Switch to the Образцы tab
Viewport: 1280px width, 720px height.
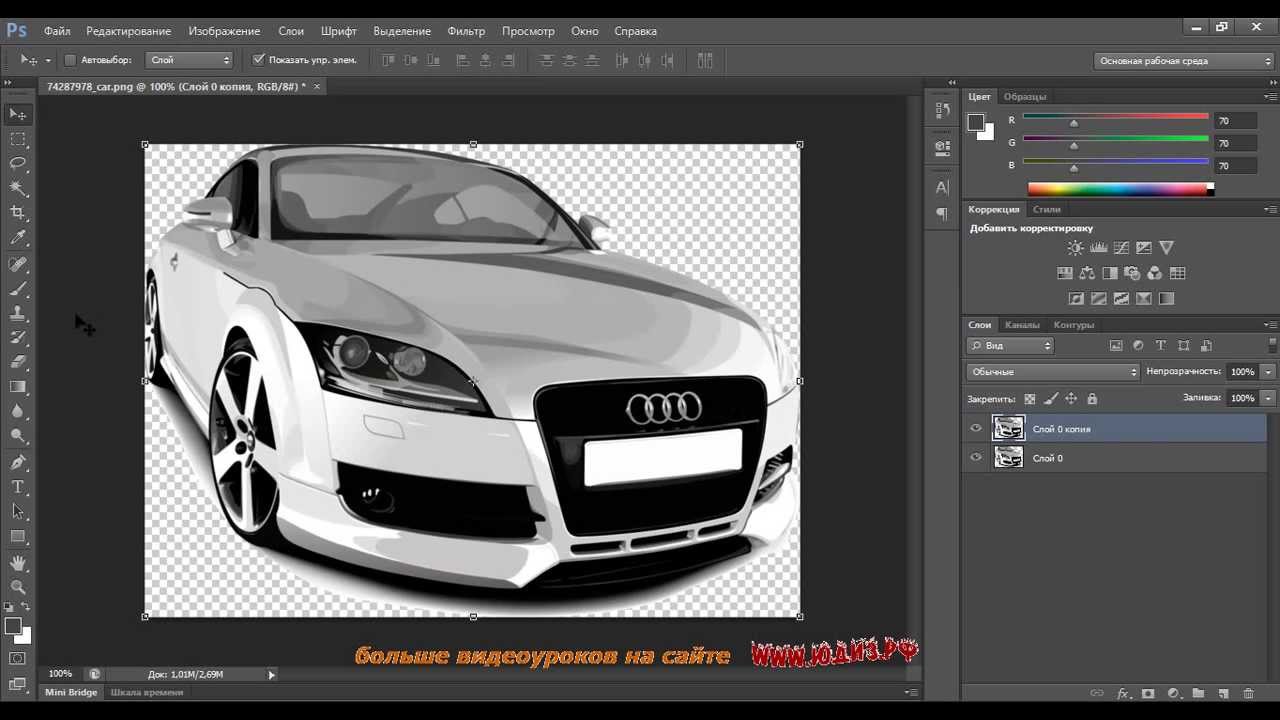1025,97
